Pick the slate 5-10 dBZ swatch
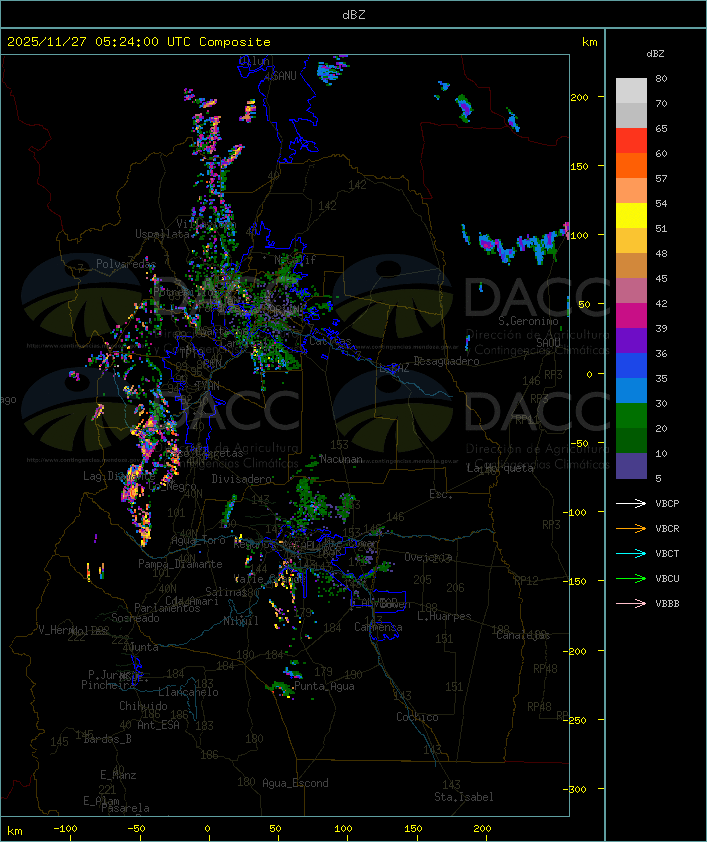Viewport: 707px width, 842px height. pos(631,466)
